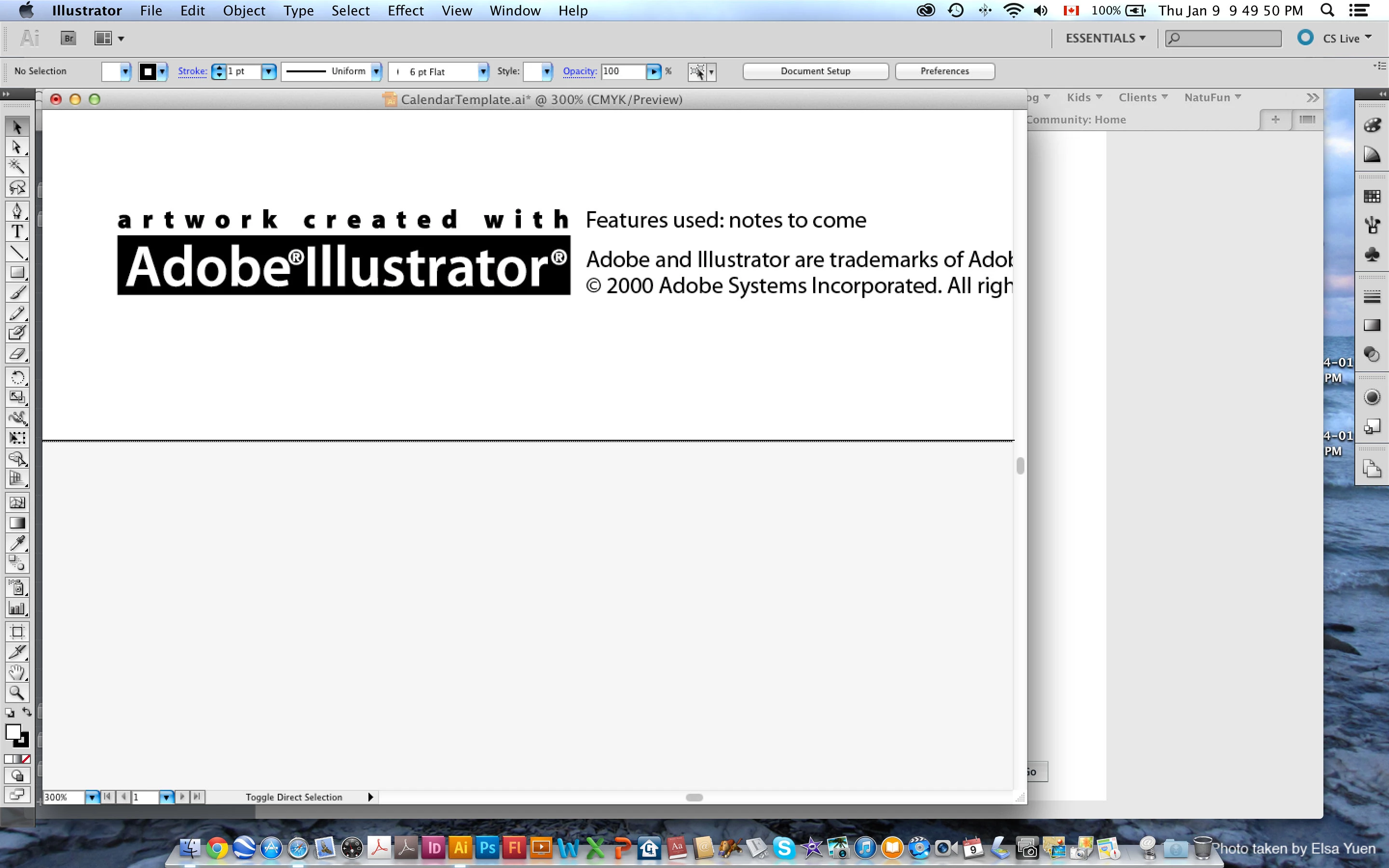Open the stroke weight dropdown
The image size is (1389, 868).
point(269,71)
